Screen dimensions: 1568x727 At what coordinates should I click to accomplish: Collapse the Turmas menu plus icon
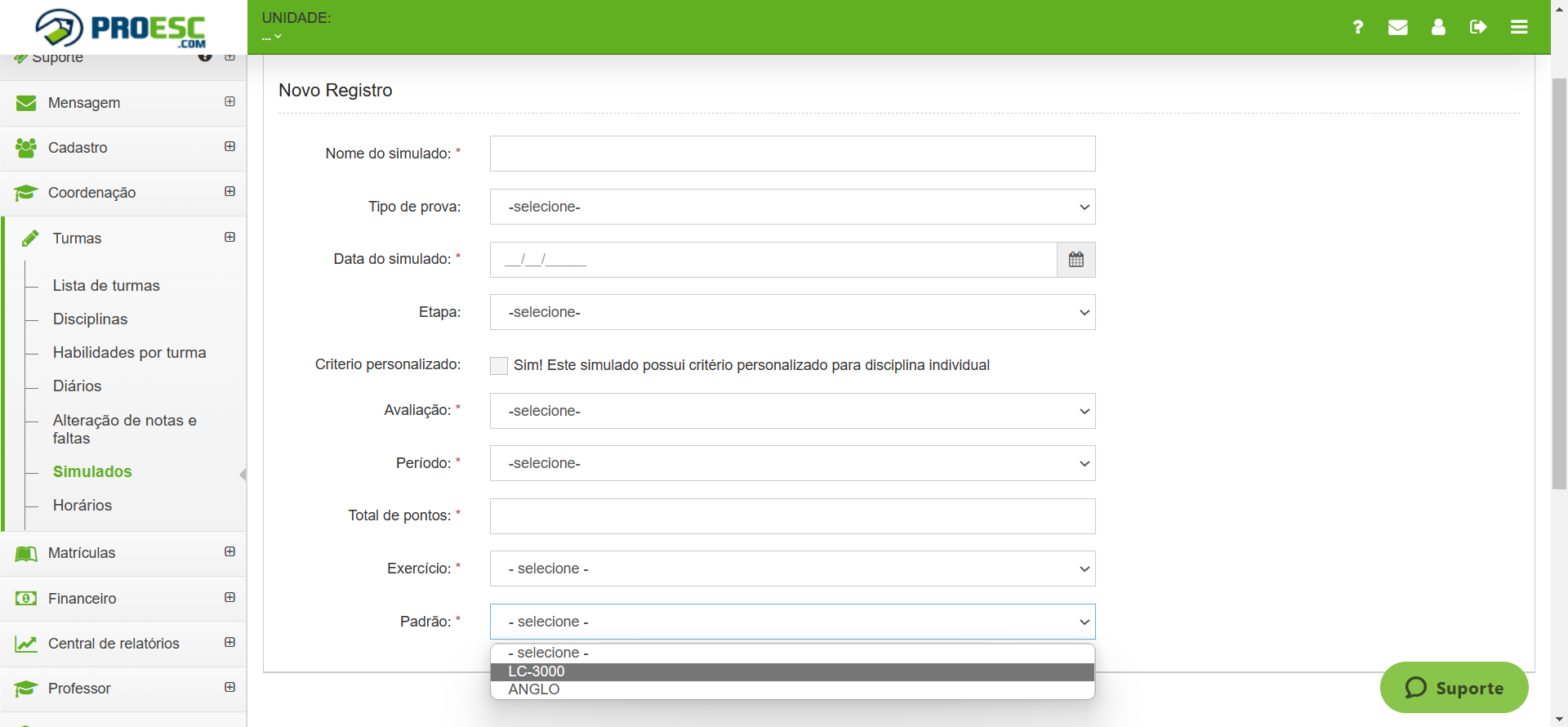click(x=229, y=237)
